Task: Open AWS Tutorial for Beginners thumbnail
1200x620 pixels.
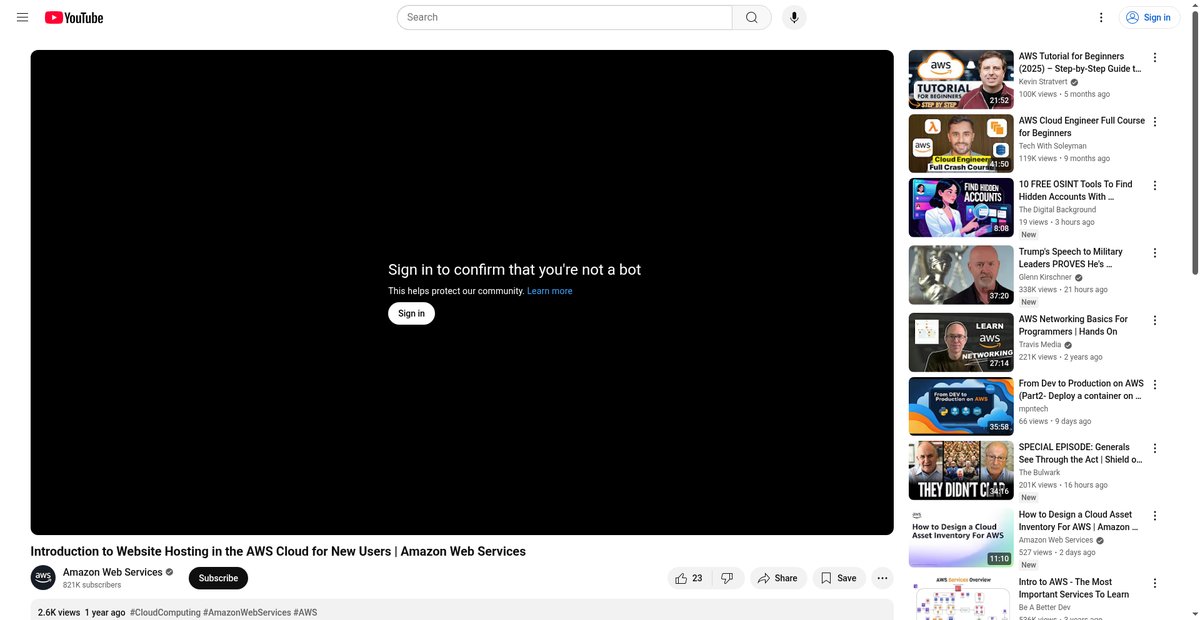Action: [x=960, y=79]
